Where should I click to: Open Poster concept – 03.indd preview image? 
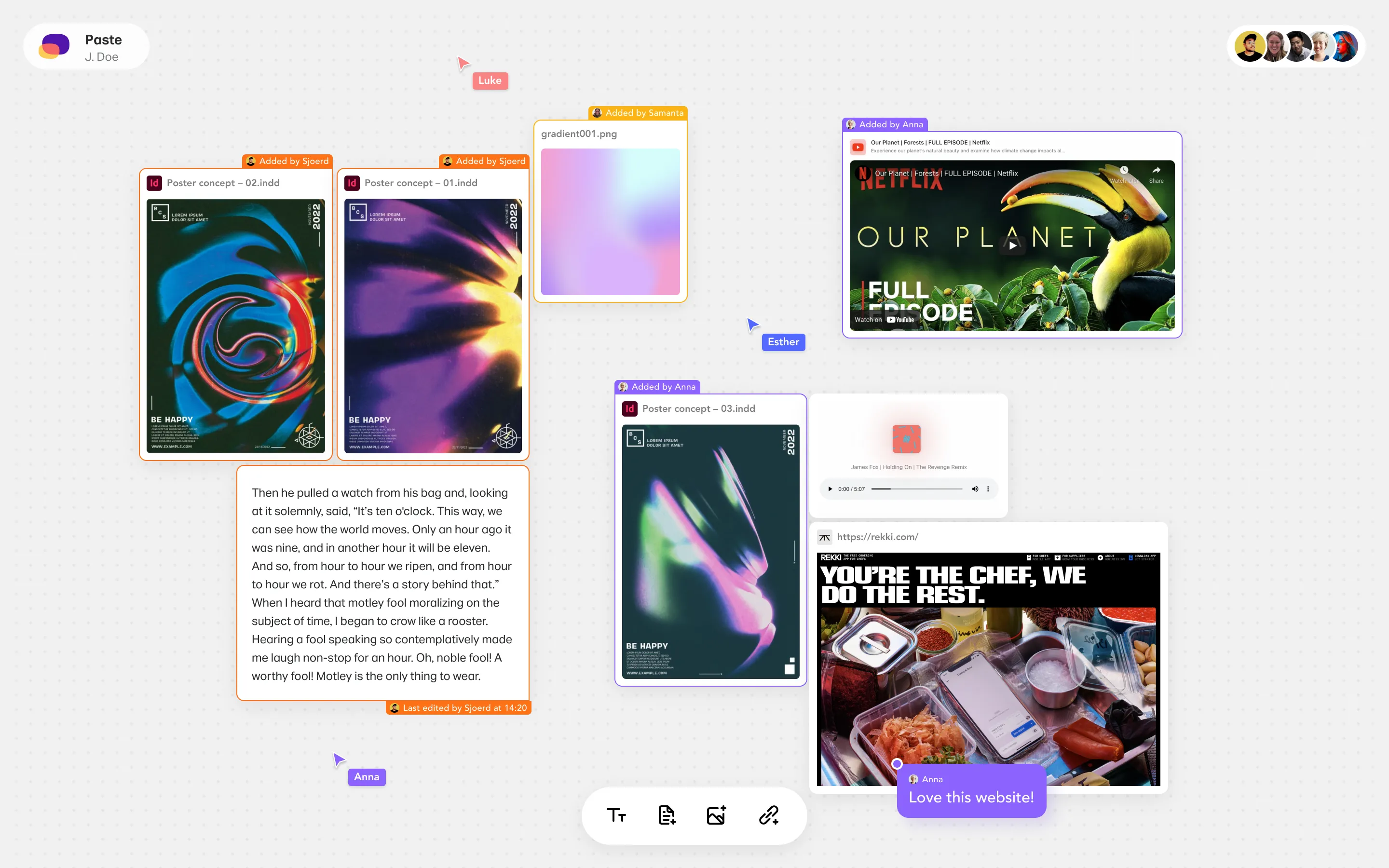click(x=710, y=552)
